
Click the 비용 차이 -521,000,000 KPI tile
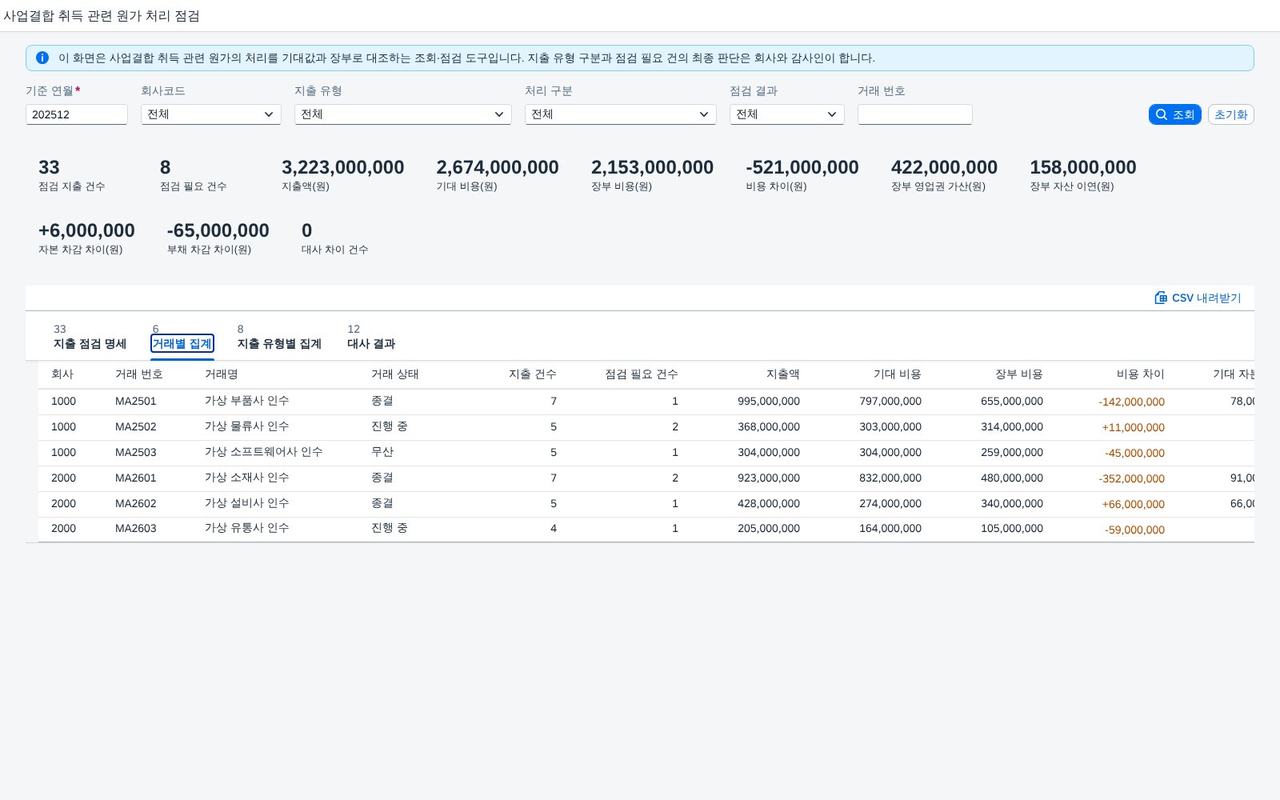802,174
